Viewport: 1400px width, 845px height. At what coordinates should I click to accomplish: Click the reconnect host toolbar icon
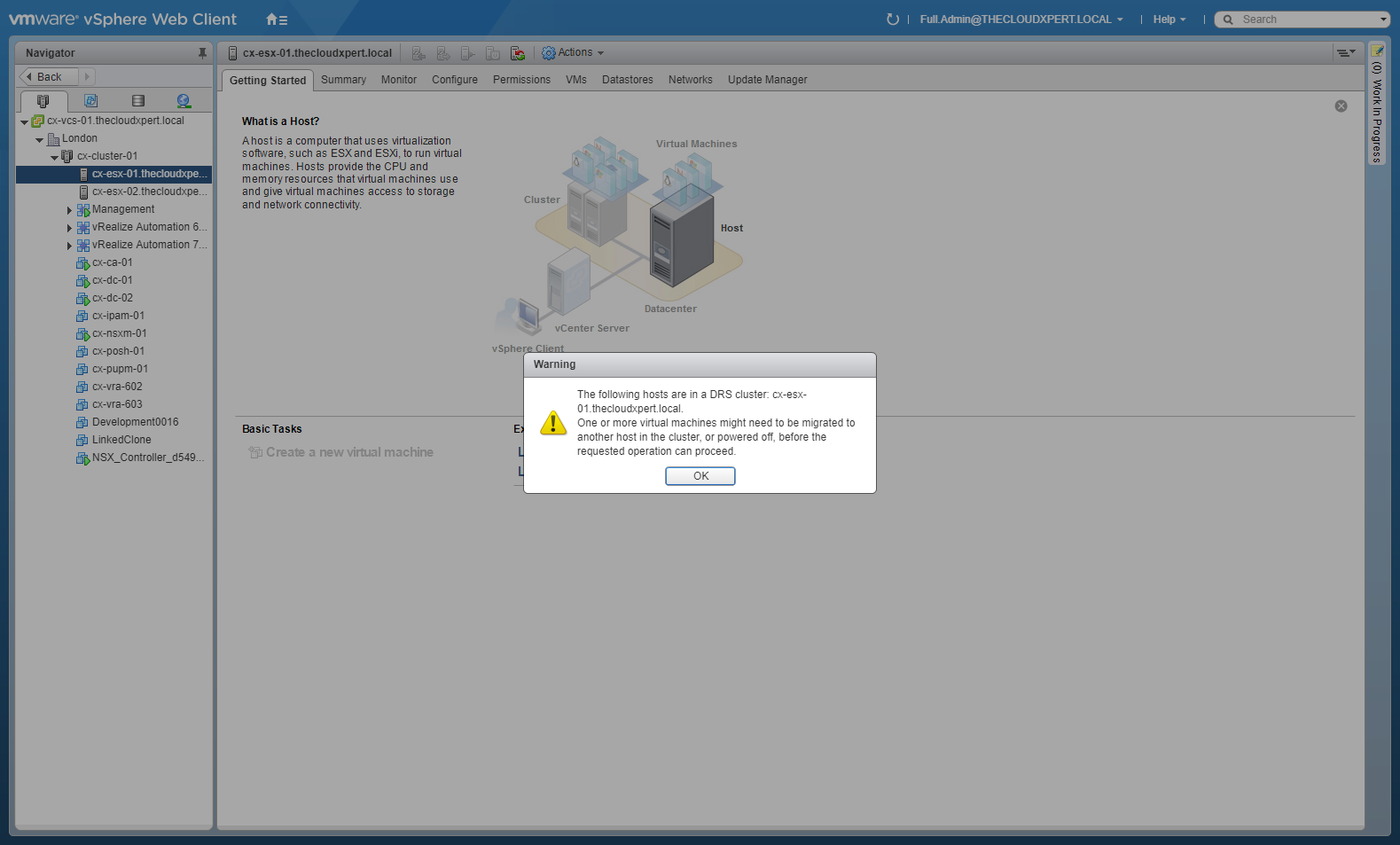(467, 53)
